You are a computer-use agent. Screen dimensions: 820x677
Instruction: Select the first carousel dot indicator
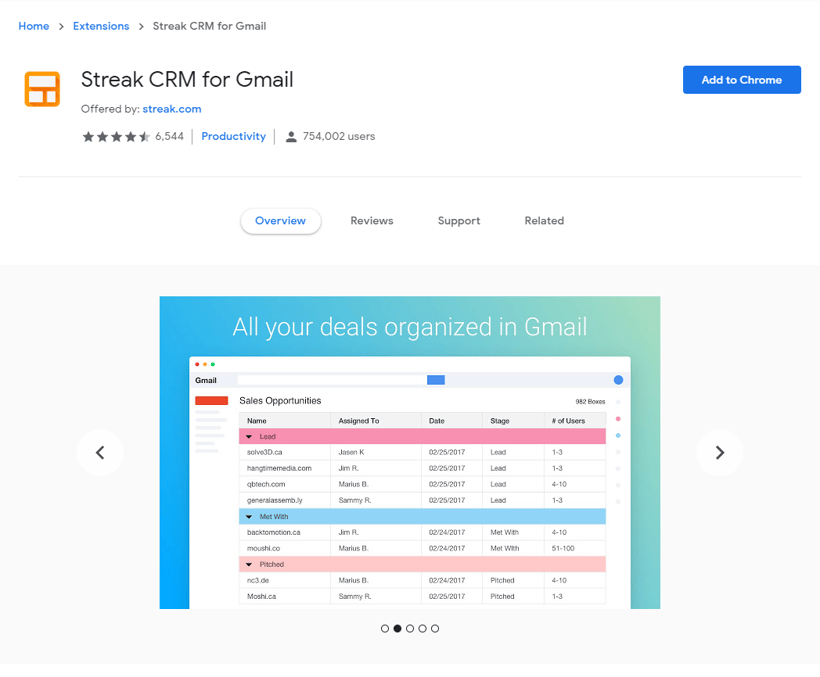coord(385,629)
